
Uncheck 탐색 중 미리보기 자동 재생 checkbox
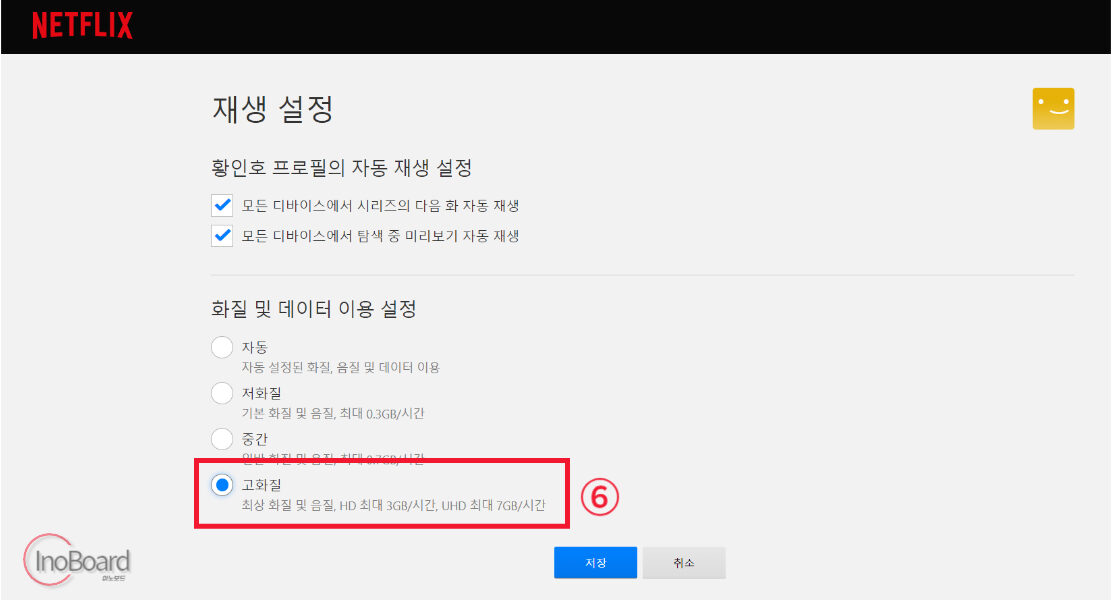click(222, 235)
